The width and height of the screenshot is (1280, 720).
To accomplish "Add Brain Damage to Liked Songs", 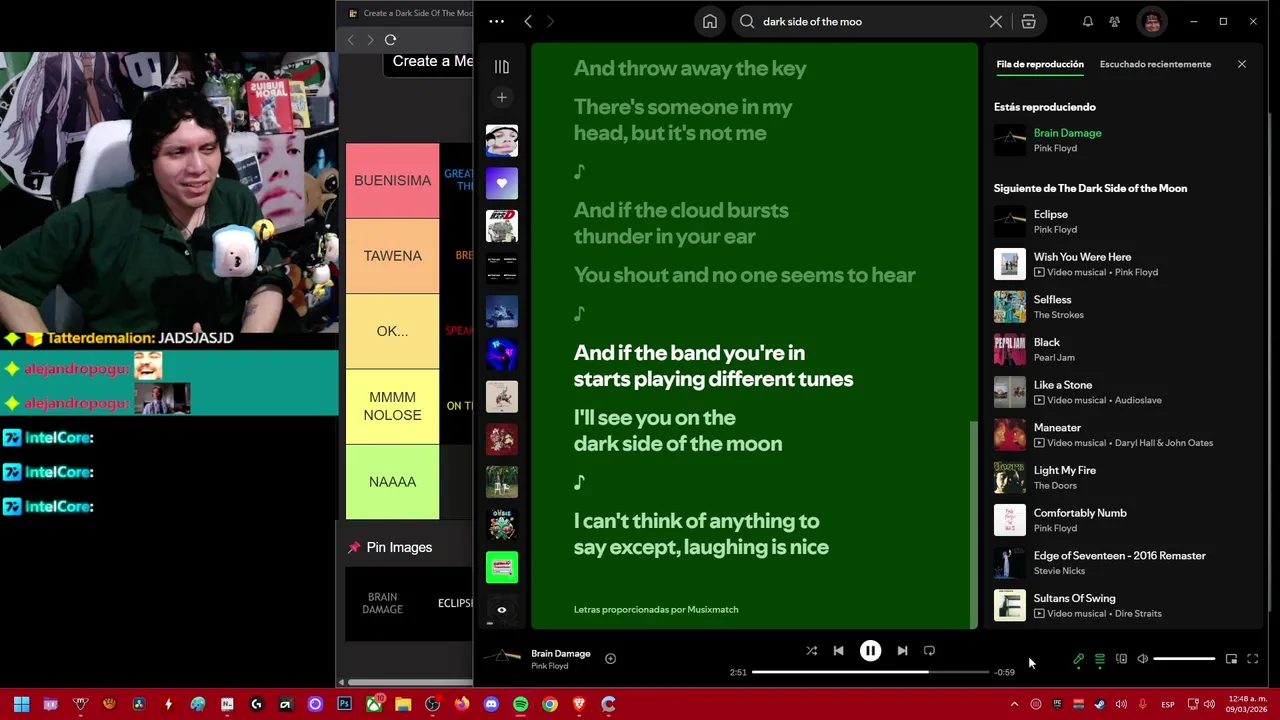I will pyautogui.click(x=610, y=658).
